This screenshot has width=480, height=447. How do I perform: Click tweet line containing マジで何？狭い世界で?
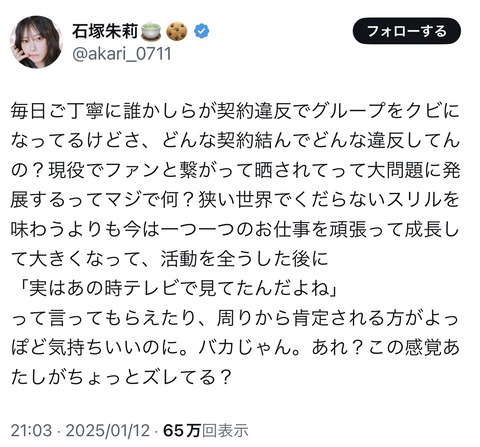coord(235,200)
